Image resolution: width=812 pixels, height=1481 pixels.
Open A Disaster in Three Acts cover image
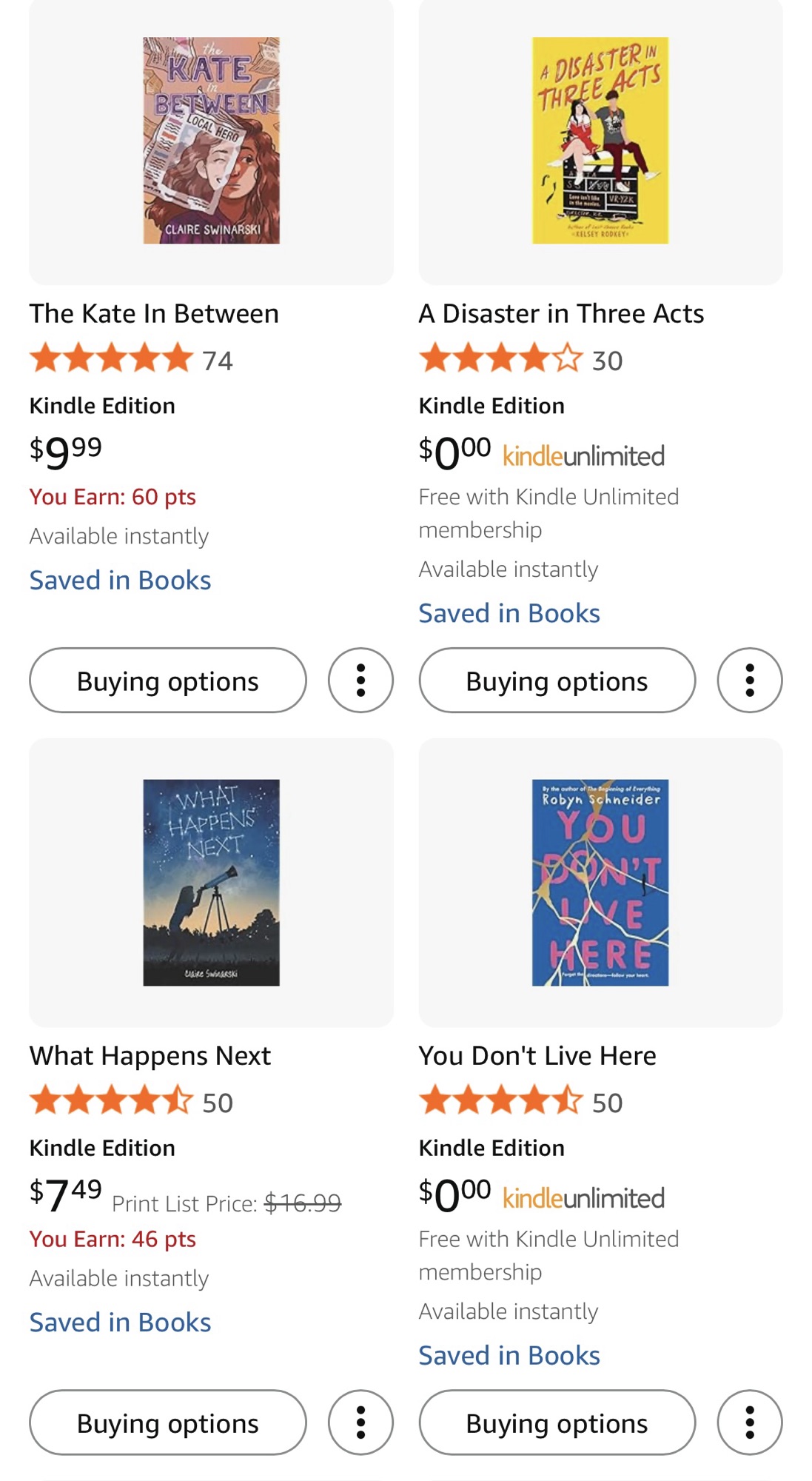point(600,141)
